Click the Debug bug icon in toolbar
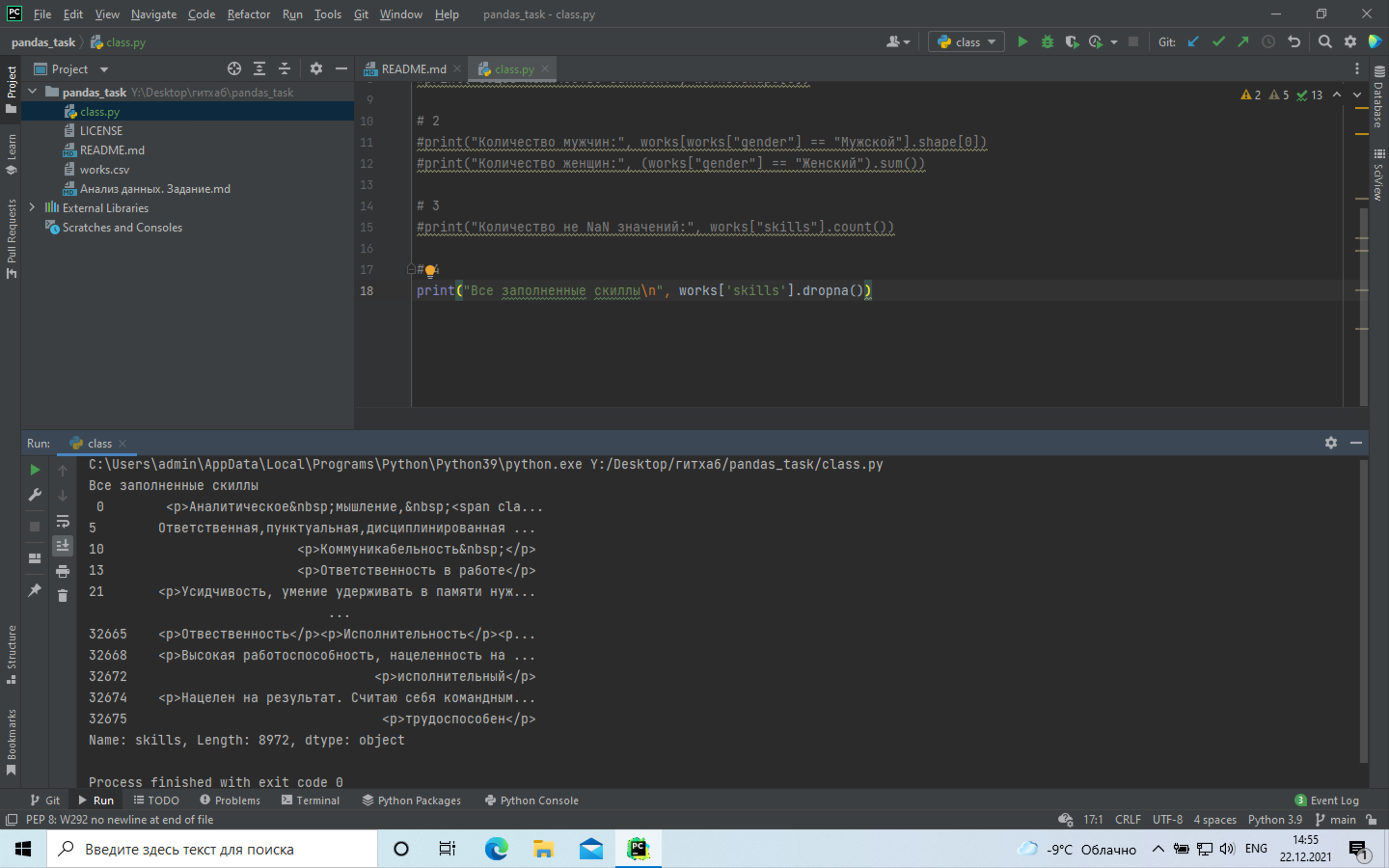Screen dimensions: 1389x868 click(x=1047, y=42)
